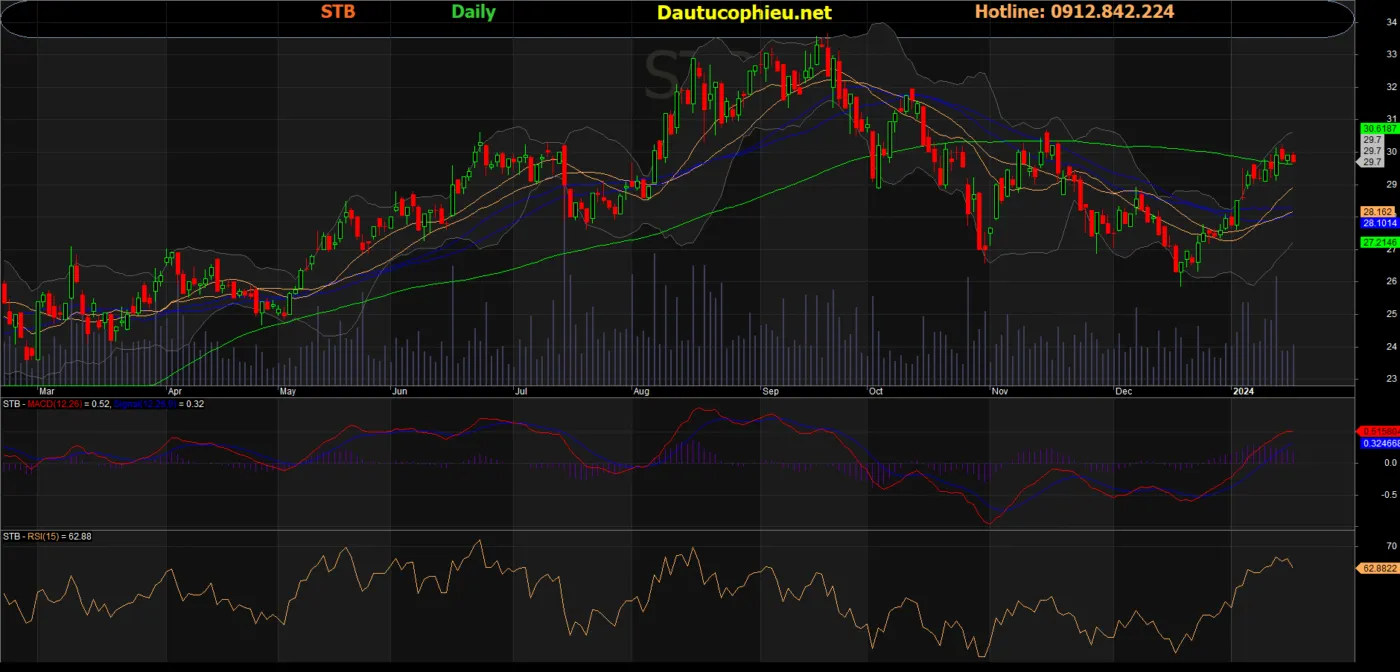Click the 33 level on price axis

coord(1391,54)
